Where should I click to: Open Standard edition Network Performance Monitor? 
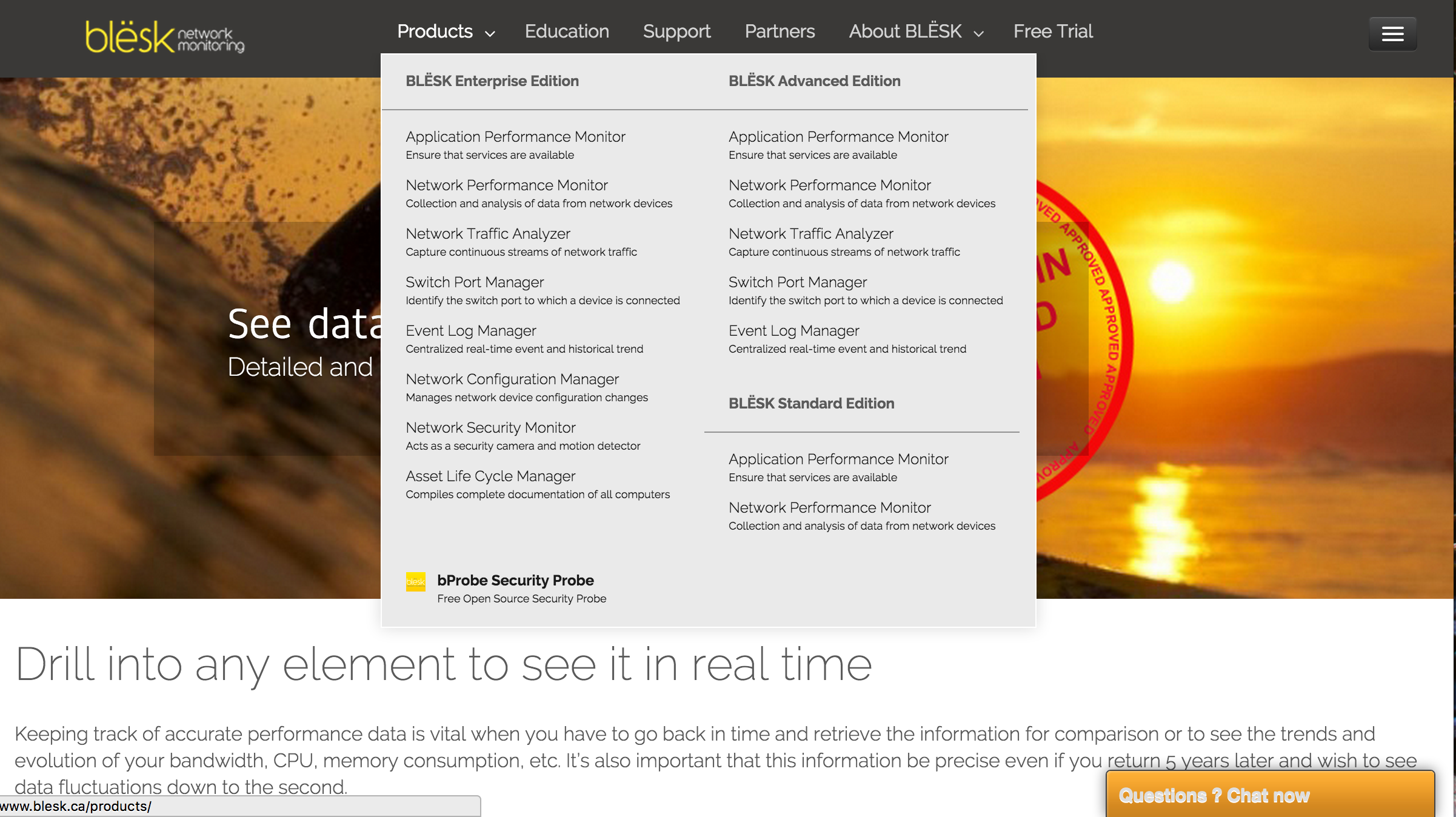point(829,508)
